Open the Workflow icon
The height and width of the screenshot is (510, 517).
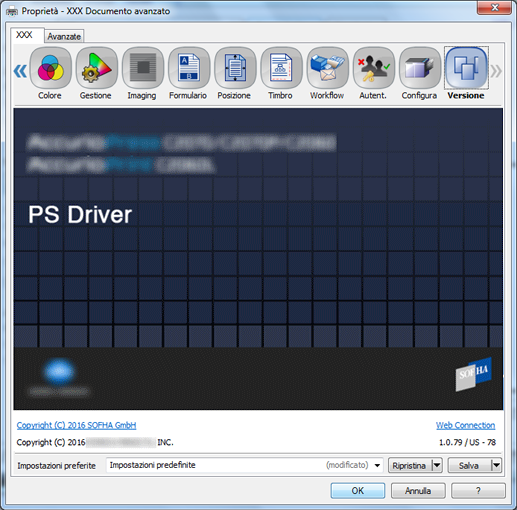328,68
